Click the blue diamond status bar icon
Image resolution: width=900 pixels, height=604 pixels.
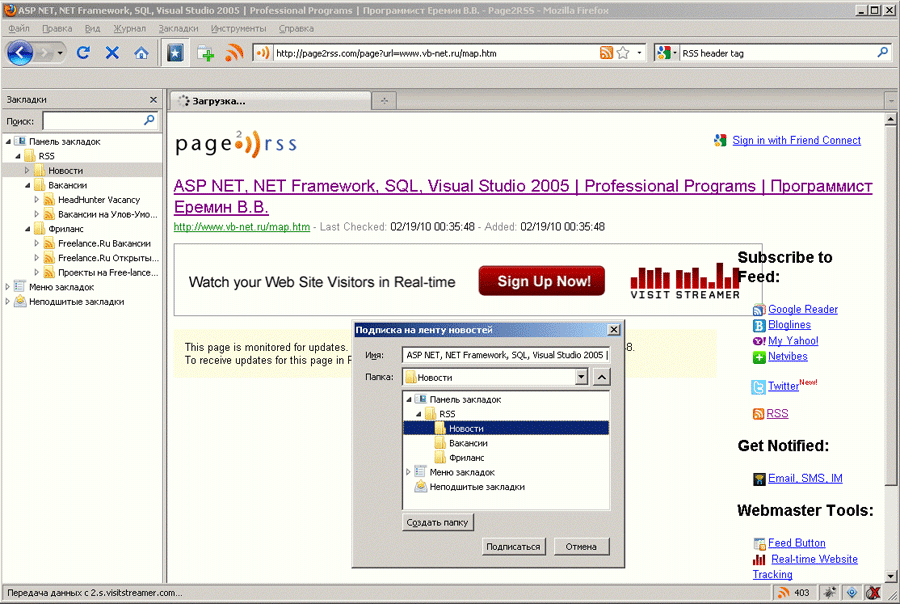click(852, 593)
